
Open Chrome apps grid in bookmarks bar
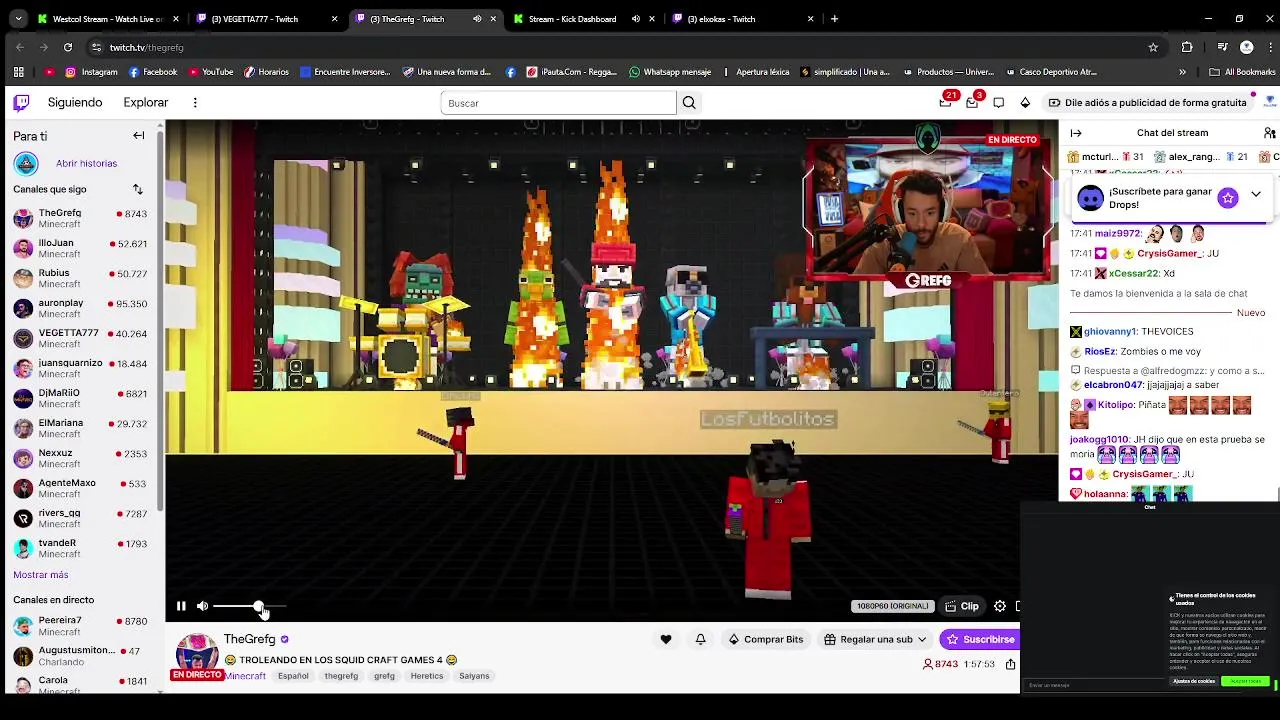[18, 72]
